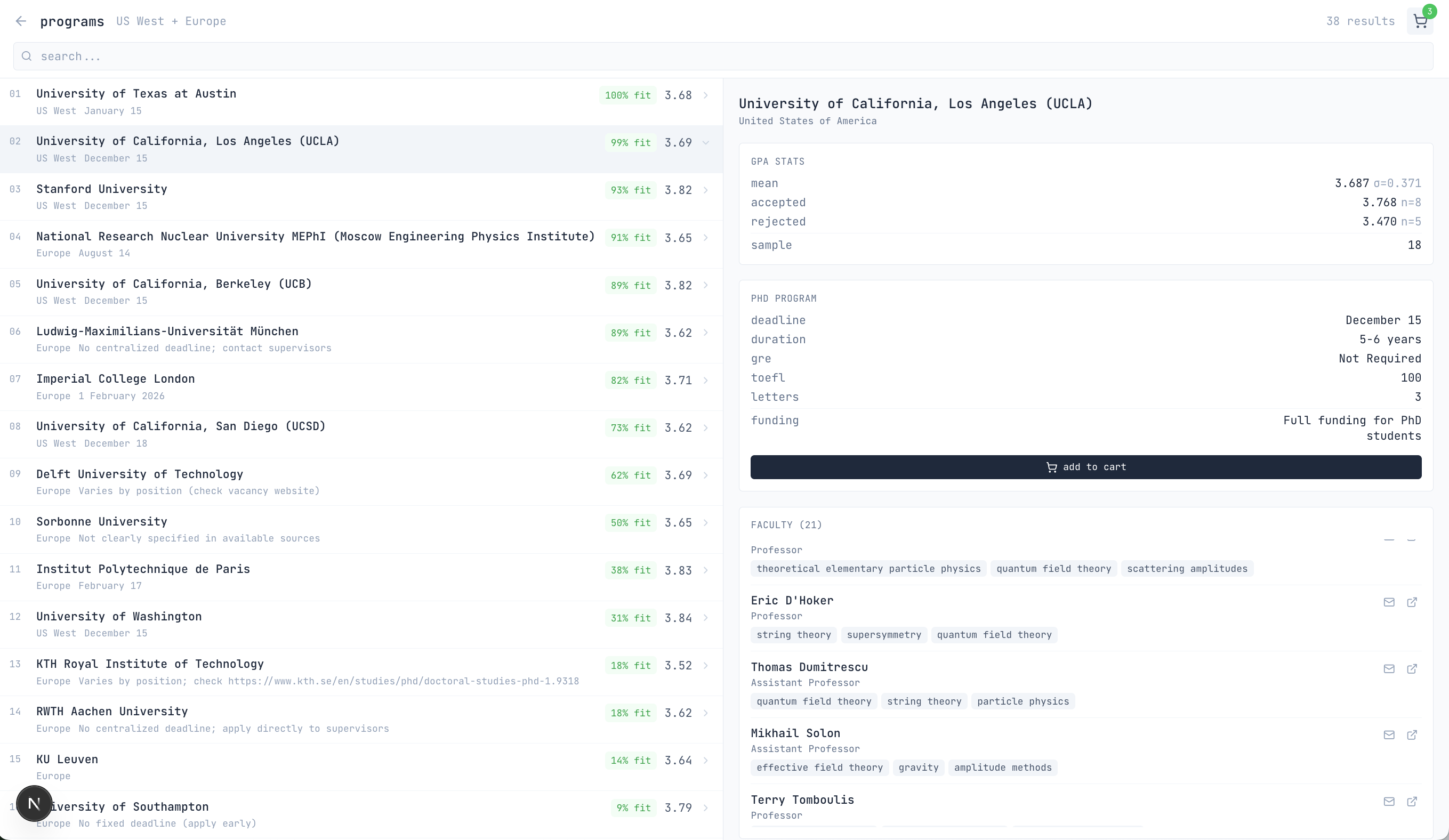
Task: Collapse the UCLA row chevron
Action: pos(705,143)
